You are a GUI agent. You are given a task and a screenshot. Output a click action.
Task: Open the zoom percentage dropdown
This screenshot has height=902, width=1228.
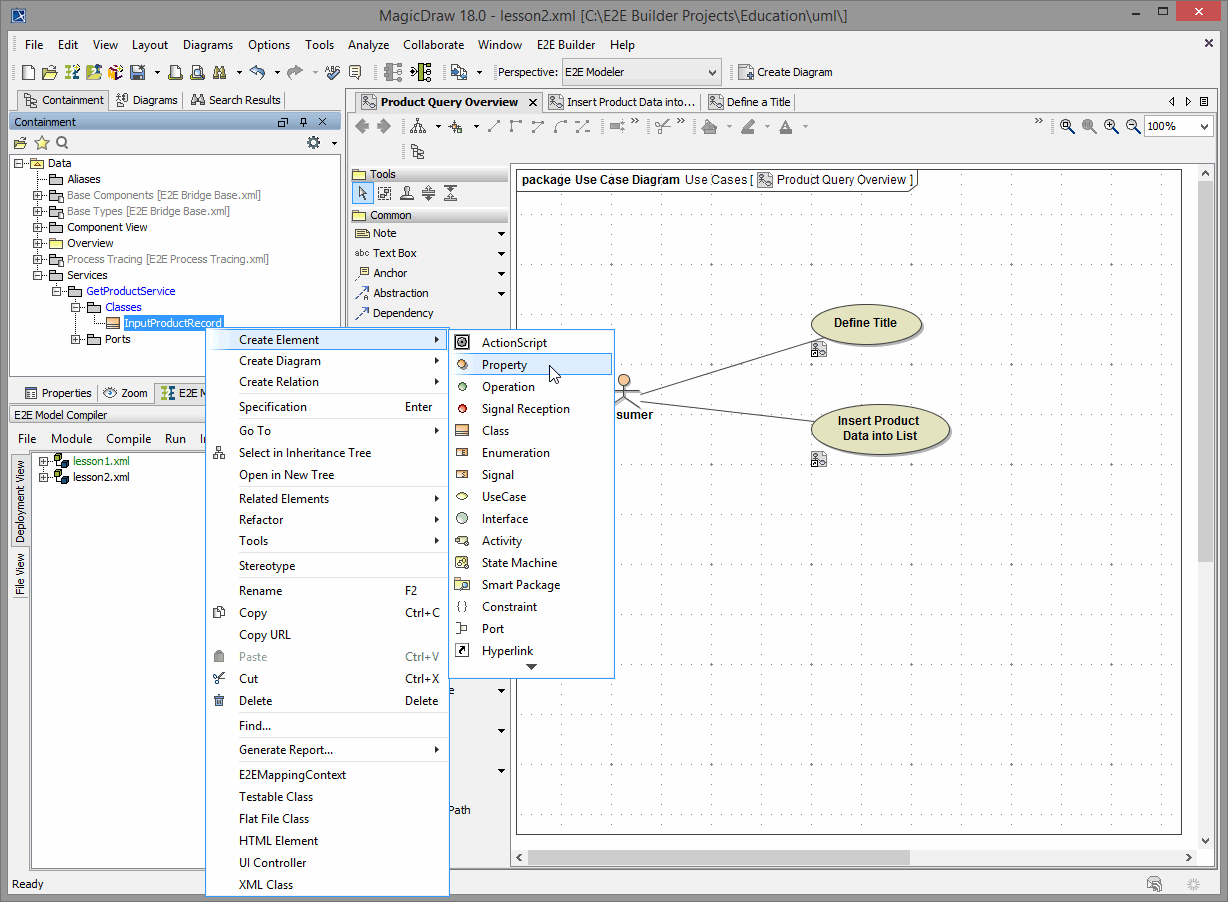pos(1203,127)
